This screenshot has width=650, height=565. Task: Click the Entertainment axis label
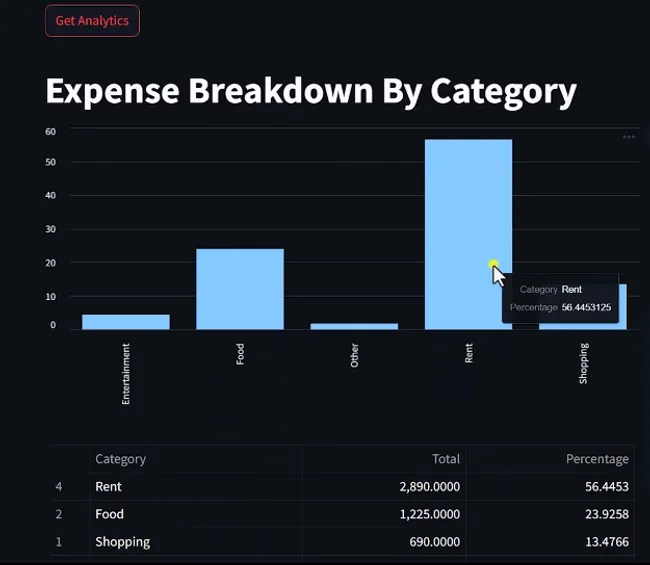126,373
